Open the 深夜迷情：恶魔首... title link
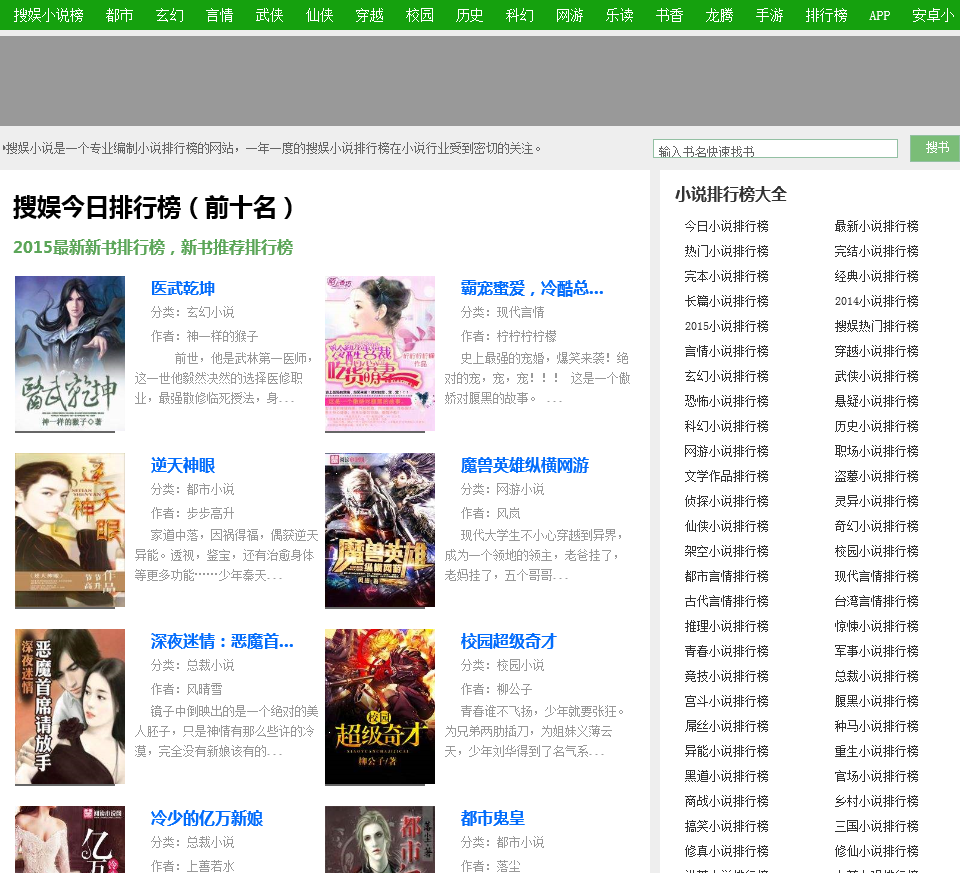 pyautogui.click(x=222, y=642)
